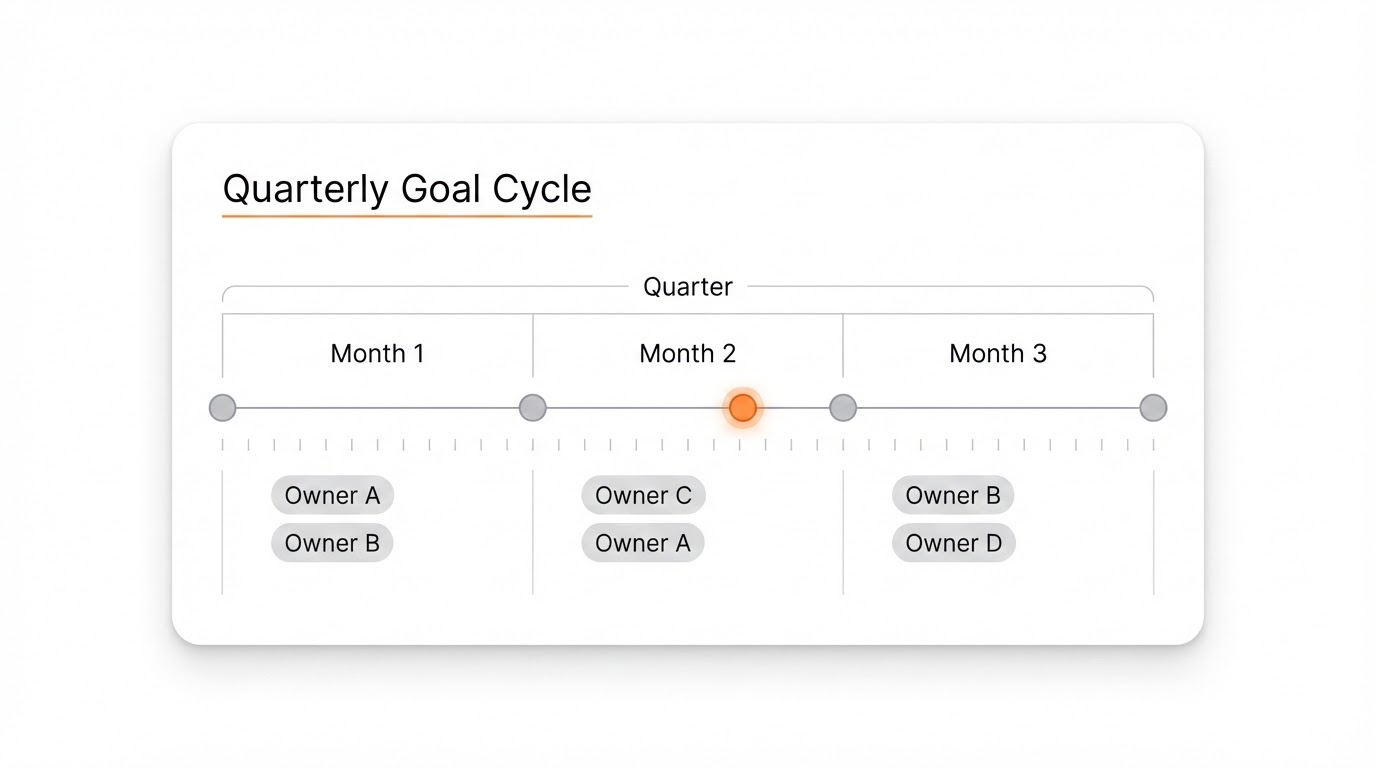Click the Quarterly Goal Cycle title
This screenshot has height=768, width=1376.
click(x=406, y=189)
